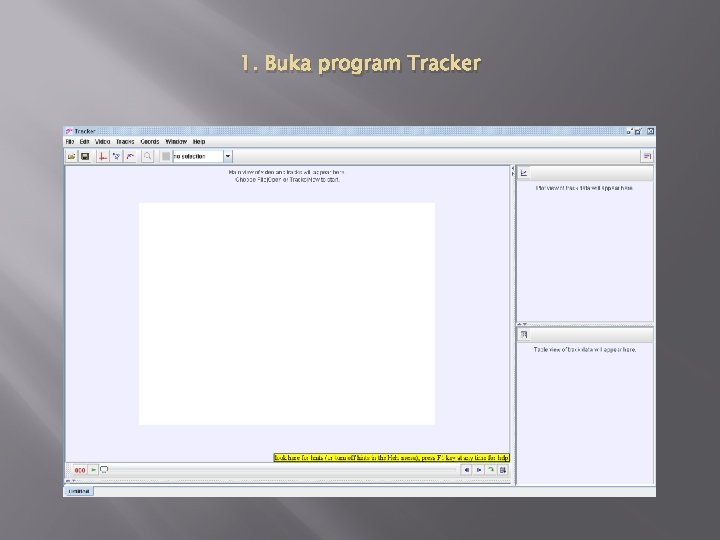This screenshot has width=720, height=540.
Task: Open the File menu
Action: (x=70, y=142)
